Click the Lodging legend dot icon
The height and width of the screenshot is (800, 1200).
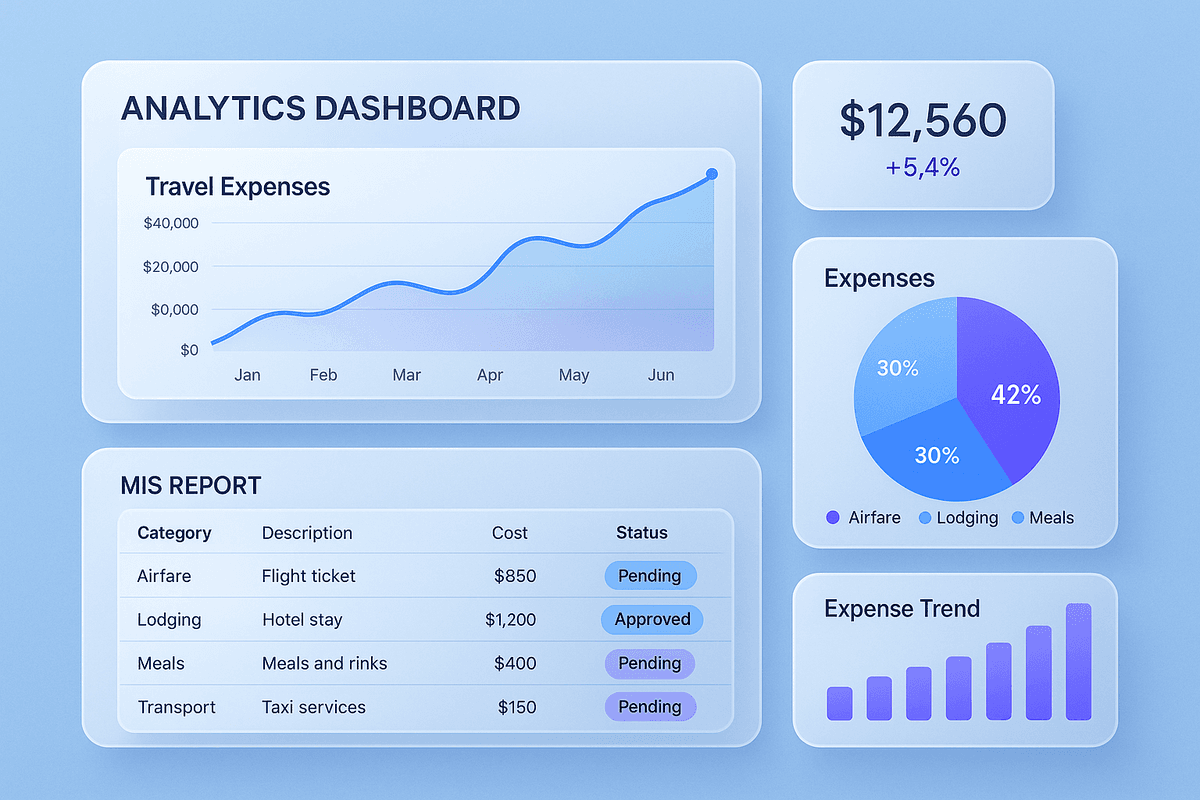click(926, 518)
